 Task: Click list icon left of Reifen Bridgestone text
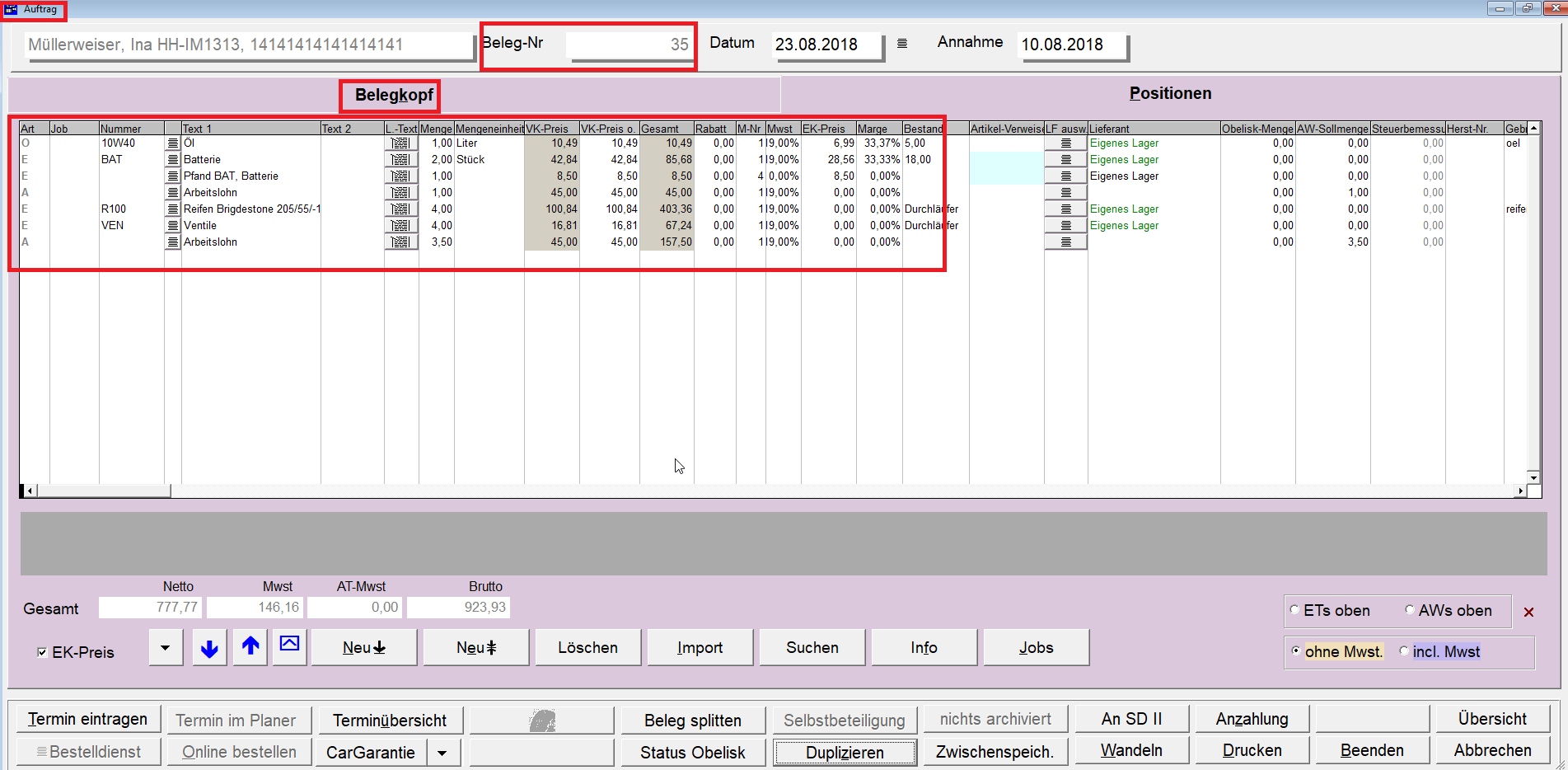(x=173, y=209)
